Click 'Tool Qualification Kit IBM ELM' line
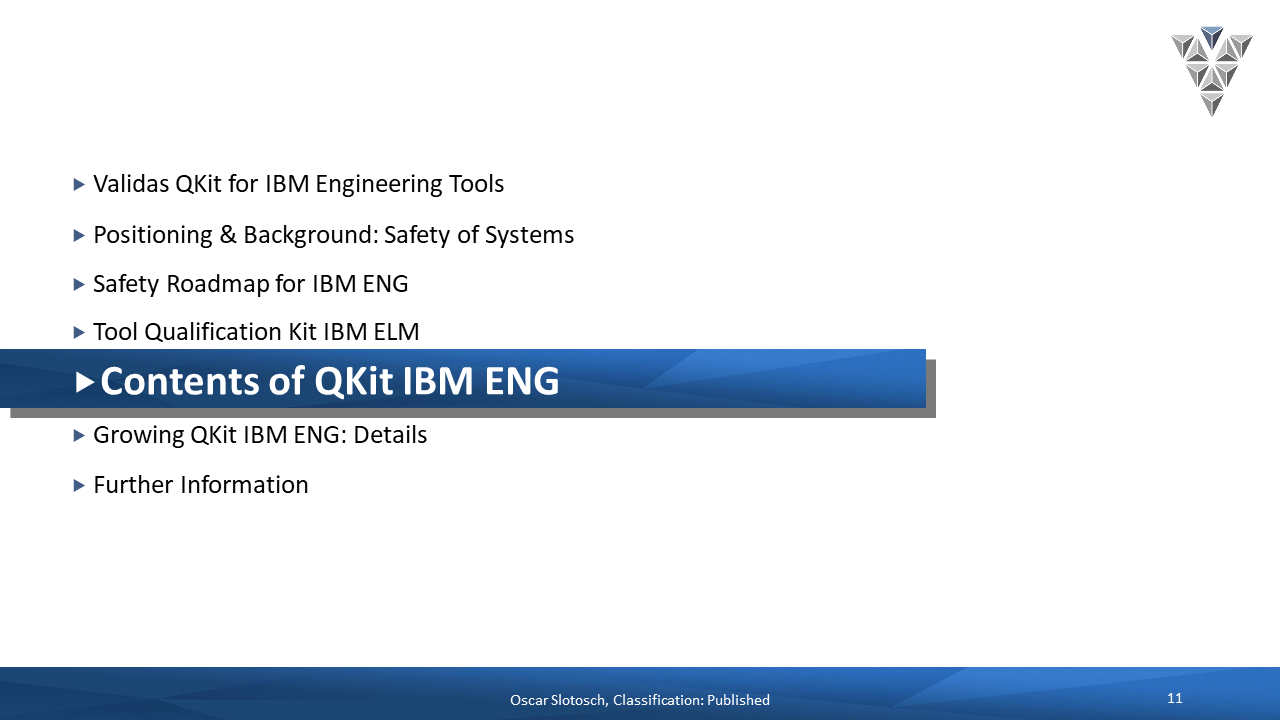Screen dimensions: 1280x720 [x=256, y=332]
